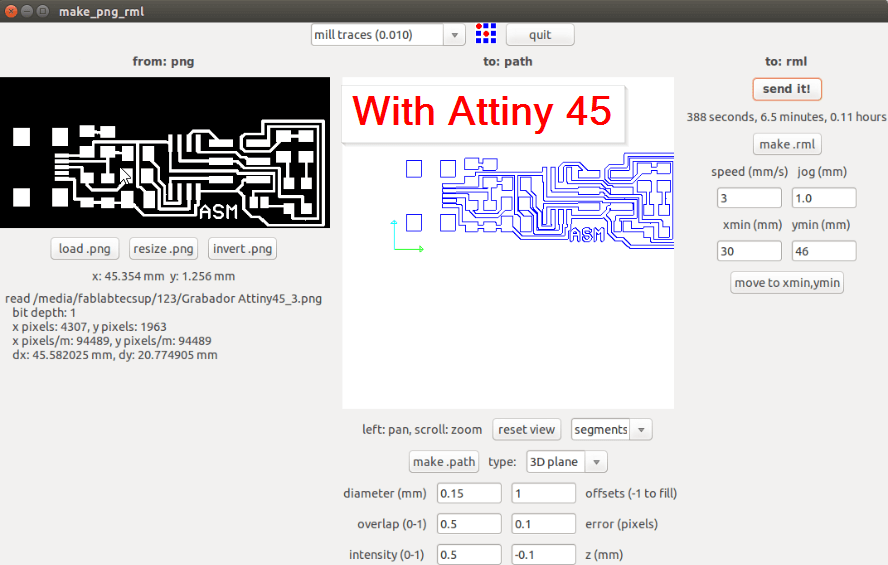The height and width of the screenshot is (565, 888).
Task: Click the 'left: pan, scroll: zoom' hint text
Action: point(422,430)
